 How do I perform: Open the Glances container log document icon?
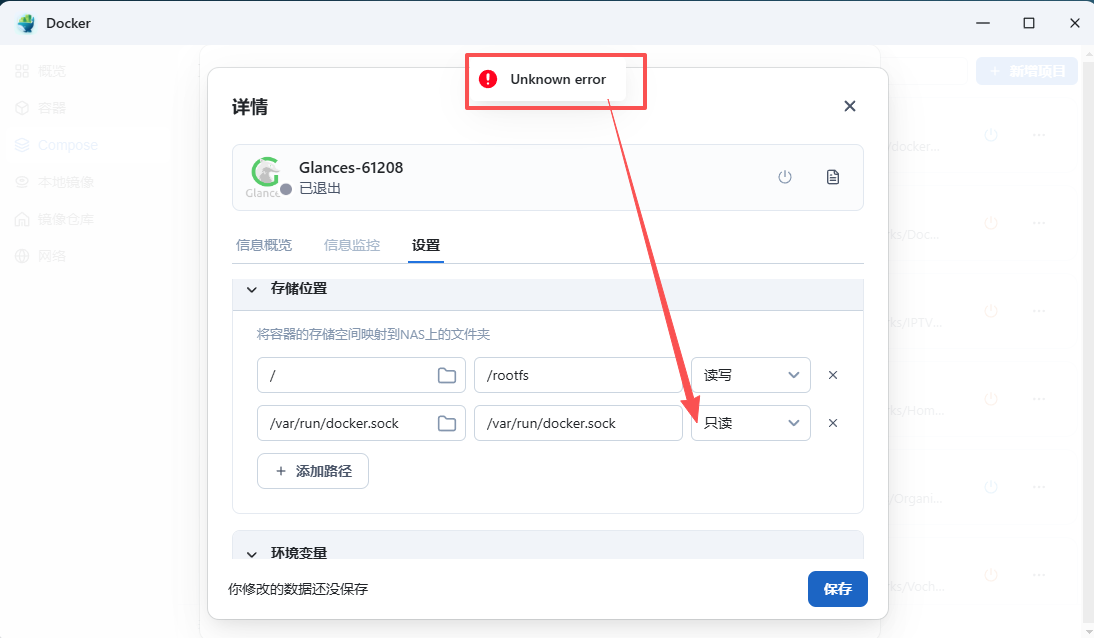tap(832, 177)
